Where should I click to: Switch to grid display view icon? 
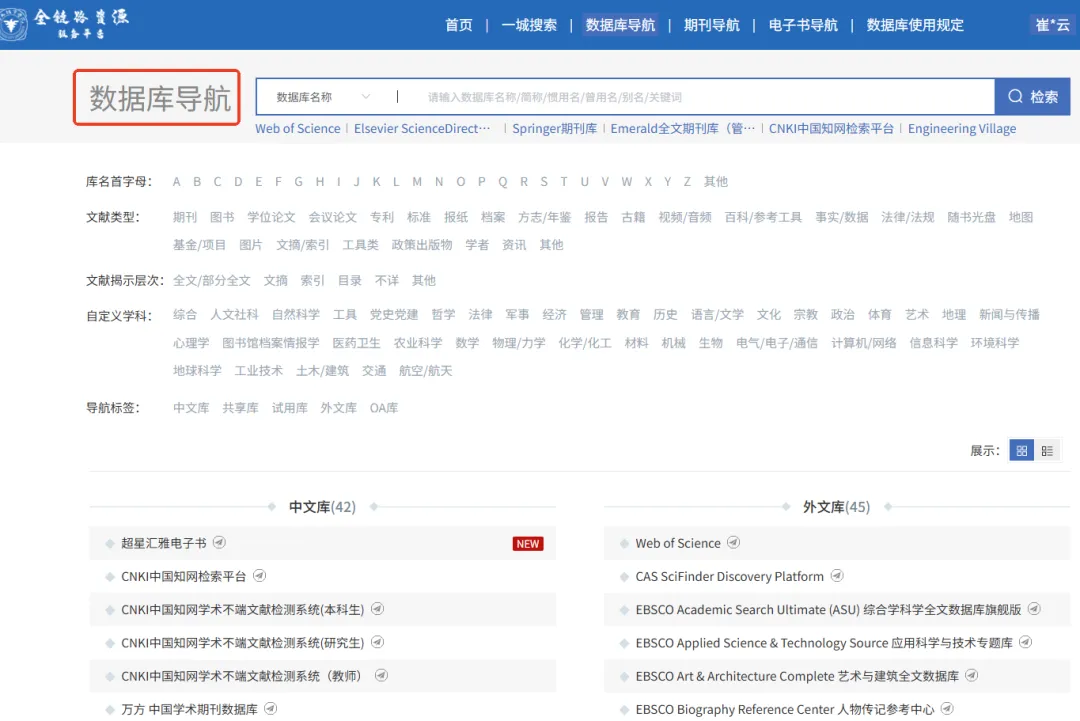point(1021,450)
